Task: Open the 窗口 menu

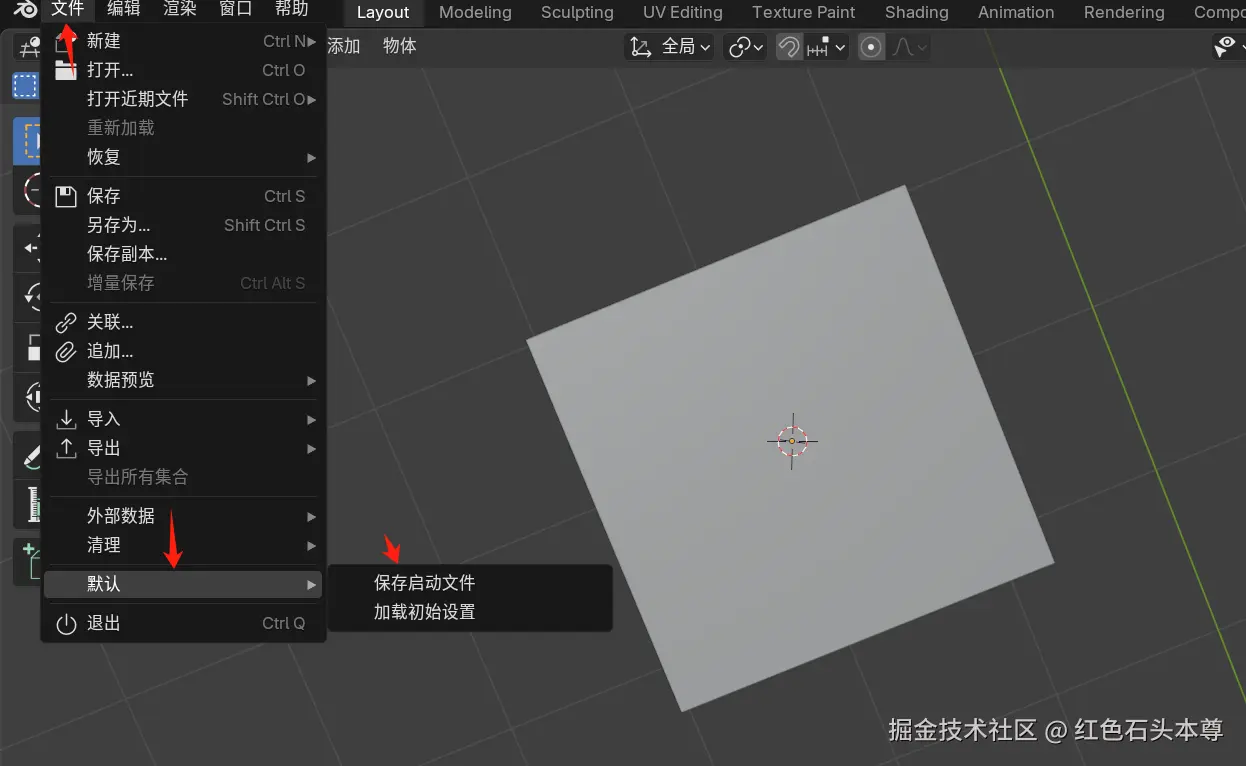Action: [236, 10]
